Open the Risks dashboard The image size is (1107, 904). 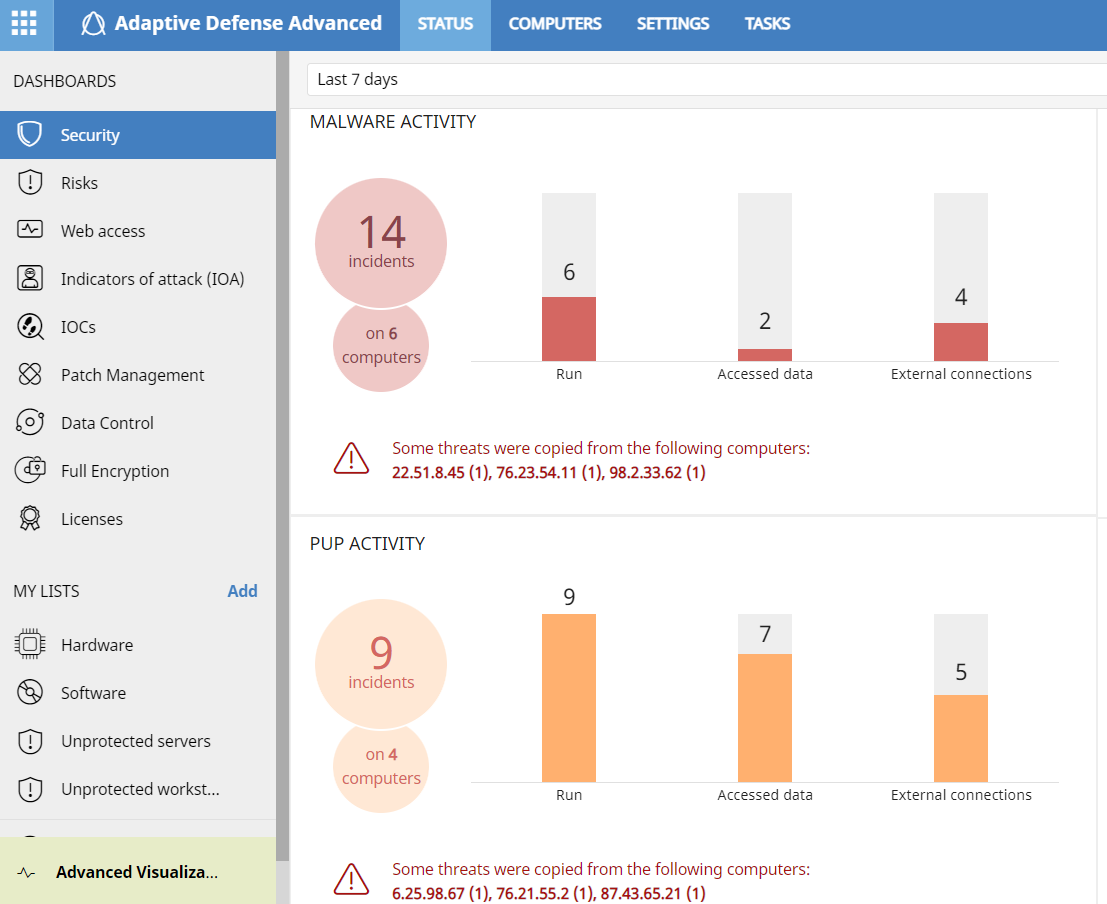138,183
